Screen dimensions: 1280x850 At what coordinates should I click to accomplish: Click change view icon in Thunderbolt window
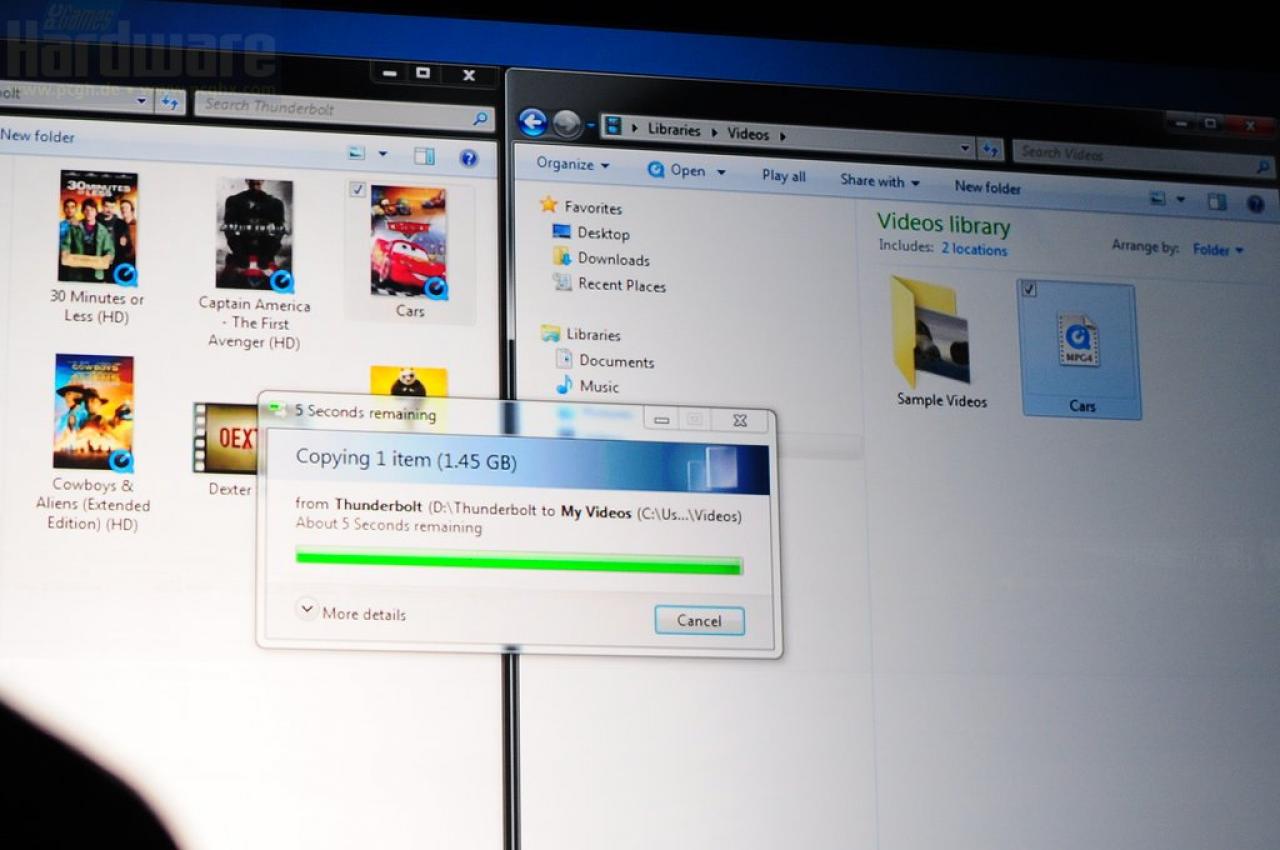[x=357, y=153]
